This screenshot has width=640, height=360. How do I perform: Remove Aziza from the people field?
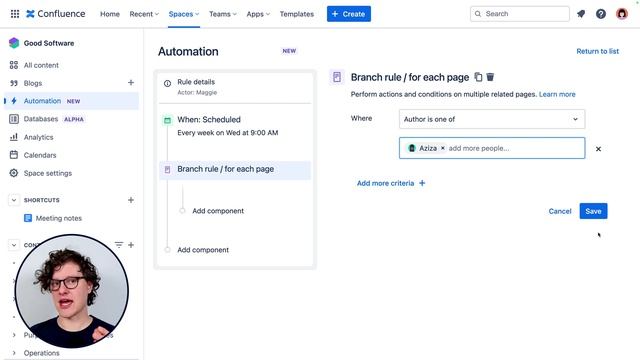point(442,148)
